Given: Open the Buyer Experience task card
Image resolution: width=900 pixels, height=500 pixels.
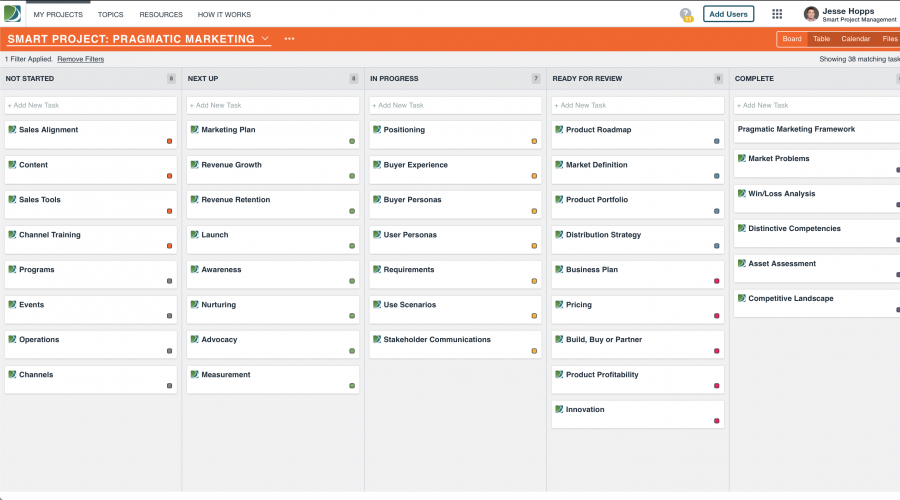Looking at the screenshot, I should 455,169.
